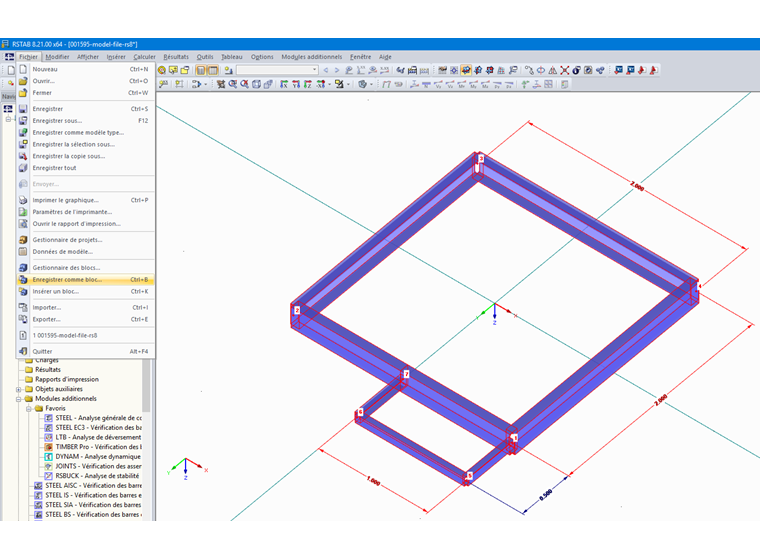Toggle N internal force display
The width and height of the screenshot is (760, 560).
coord(426,84)
